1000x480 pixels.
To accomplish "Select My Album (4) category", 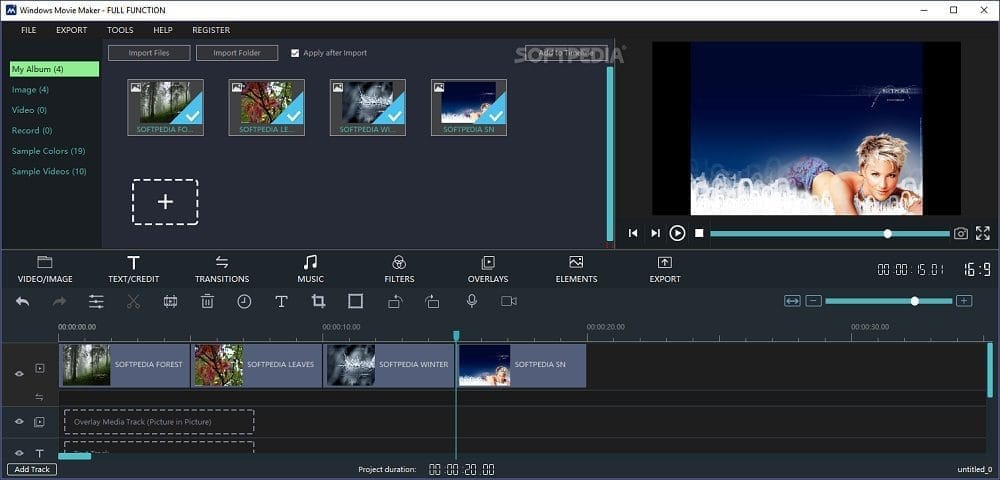I will click(x=54, y=69).
